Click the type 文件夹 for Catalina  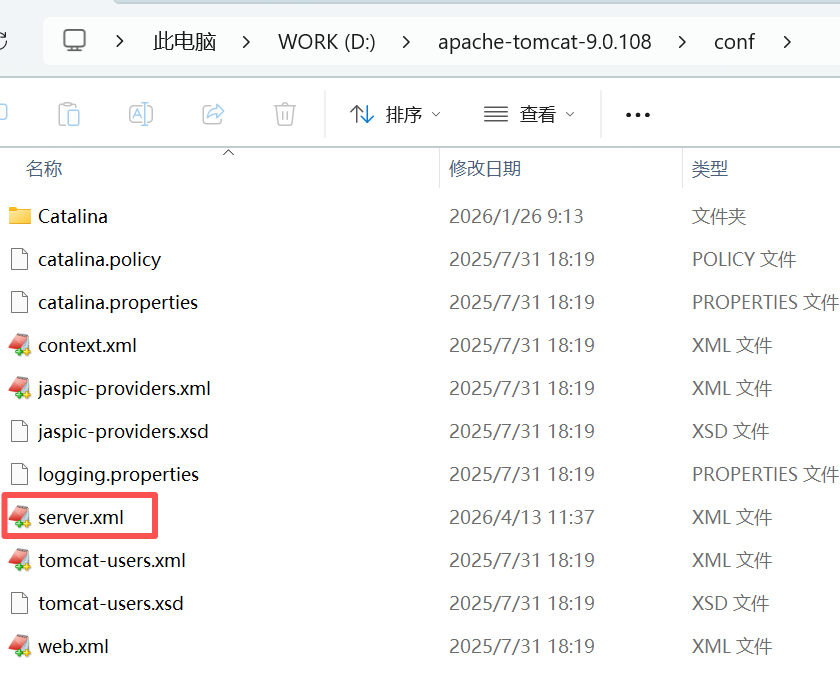(719, 216)
